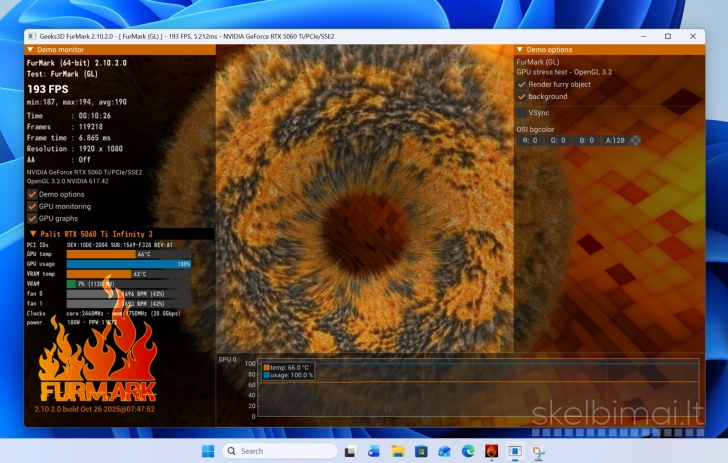Image resolution: width=728 pixels, height=463 pixels.
Task: Collapse the Demo options panel
Action: click(520, 49)
